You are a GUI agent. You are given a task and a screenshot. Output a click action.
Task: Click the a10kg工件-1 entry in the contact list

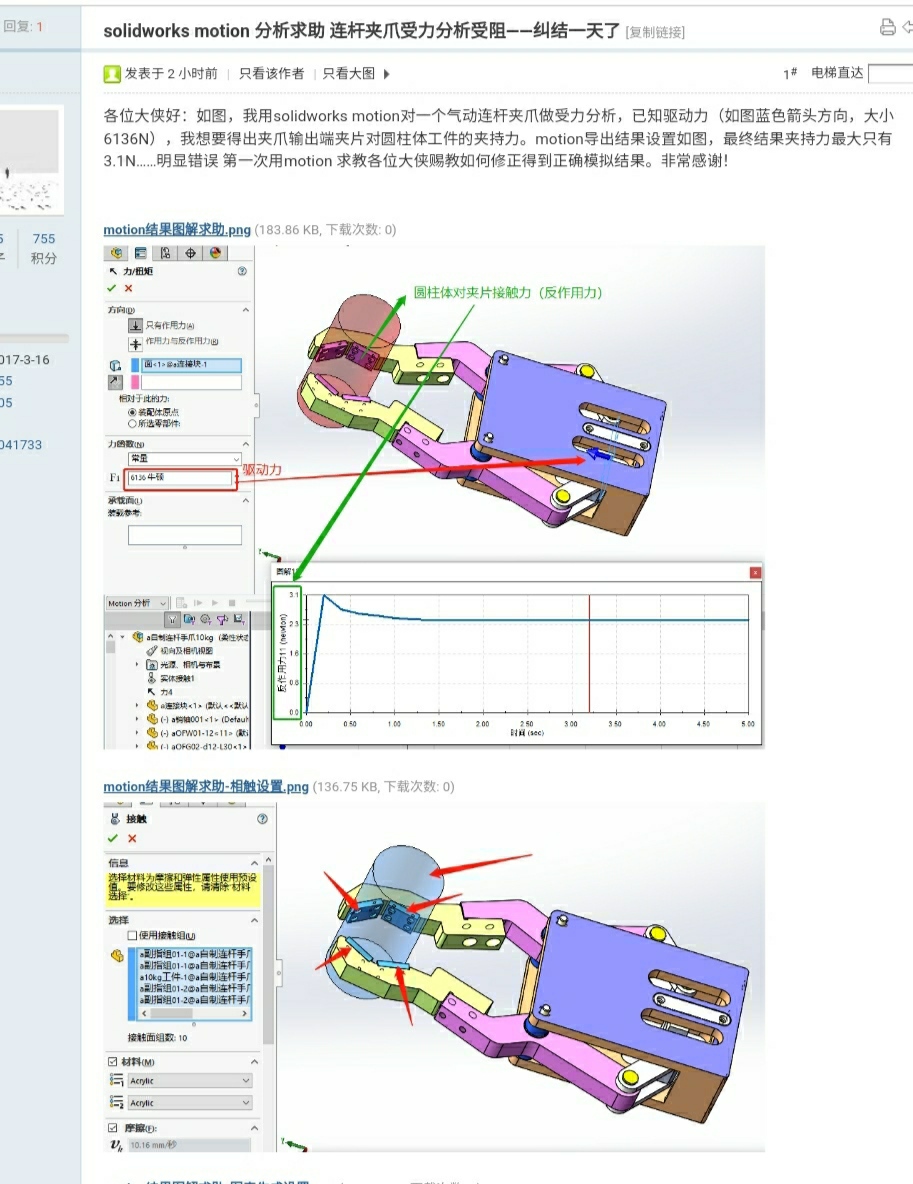(195, 977)
